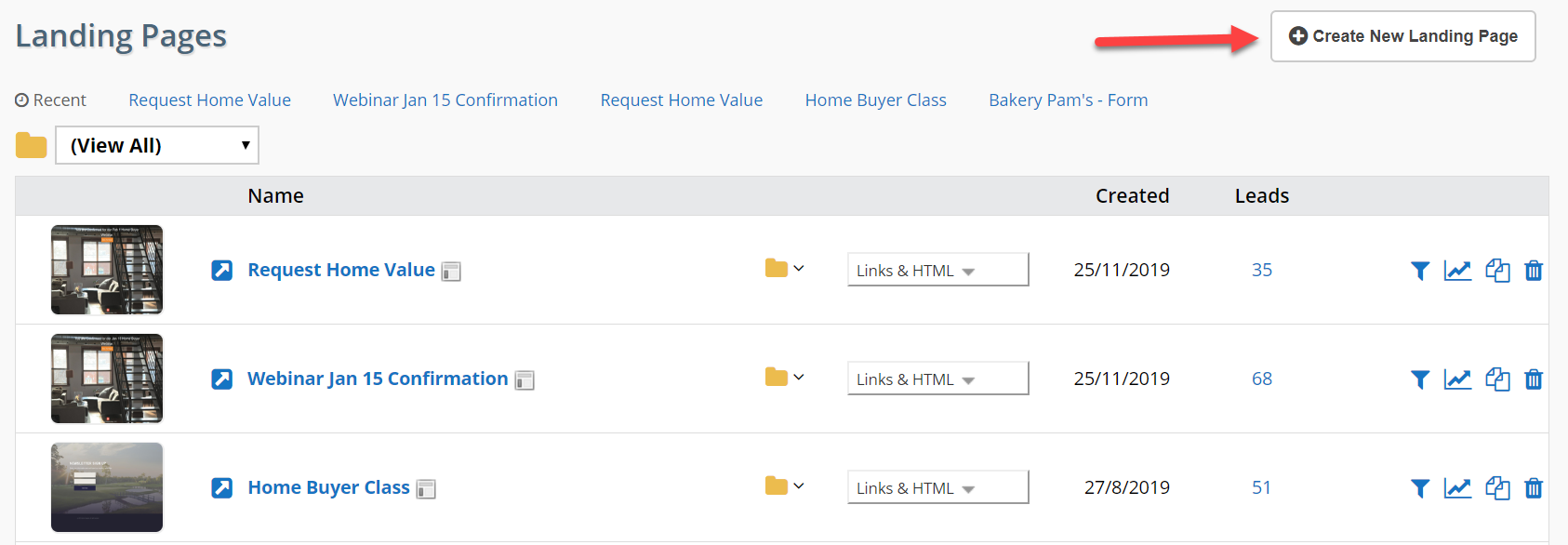Open the View All folder dropdown
Screen dimensions: 1568x545
point(156,145)
